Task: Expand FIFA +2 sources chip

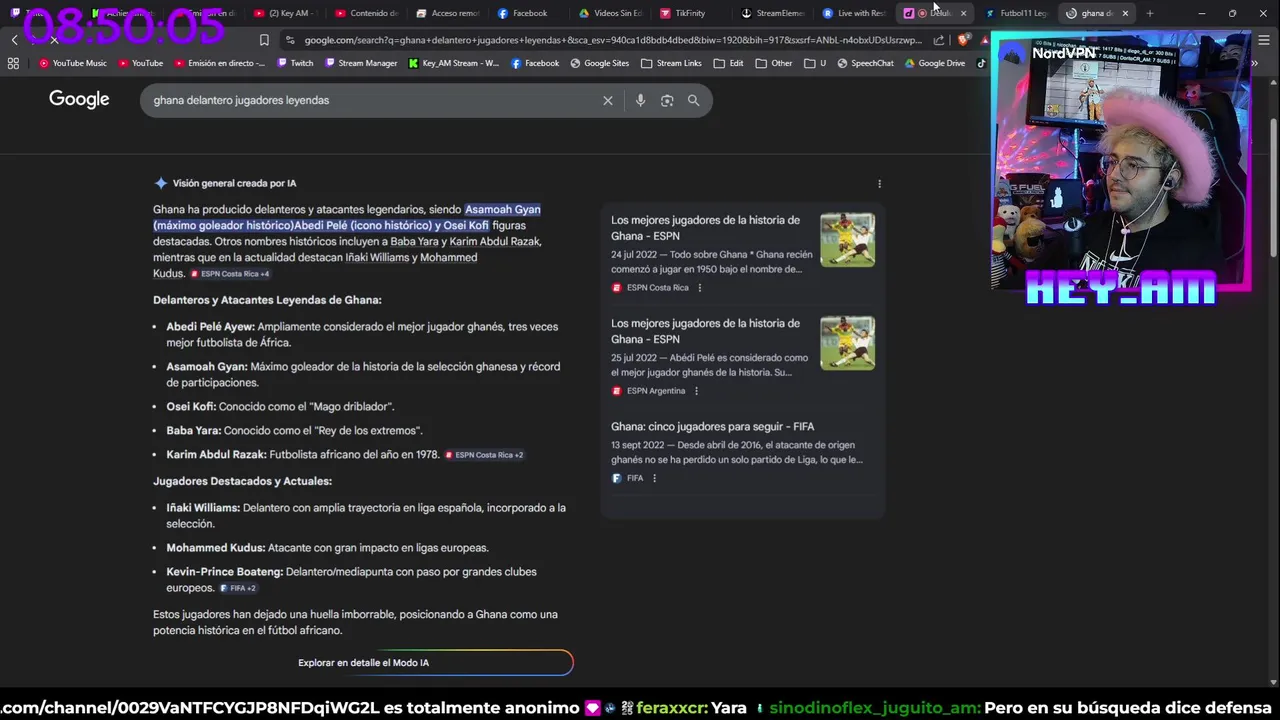Action: pos(238,589)
